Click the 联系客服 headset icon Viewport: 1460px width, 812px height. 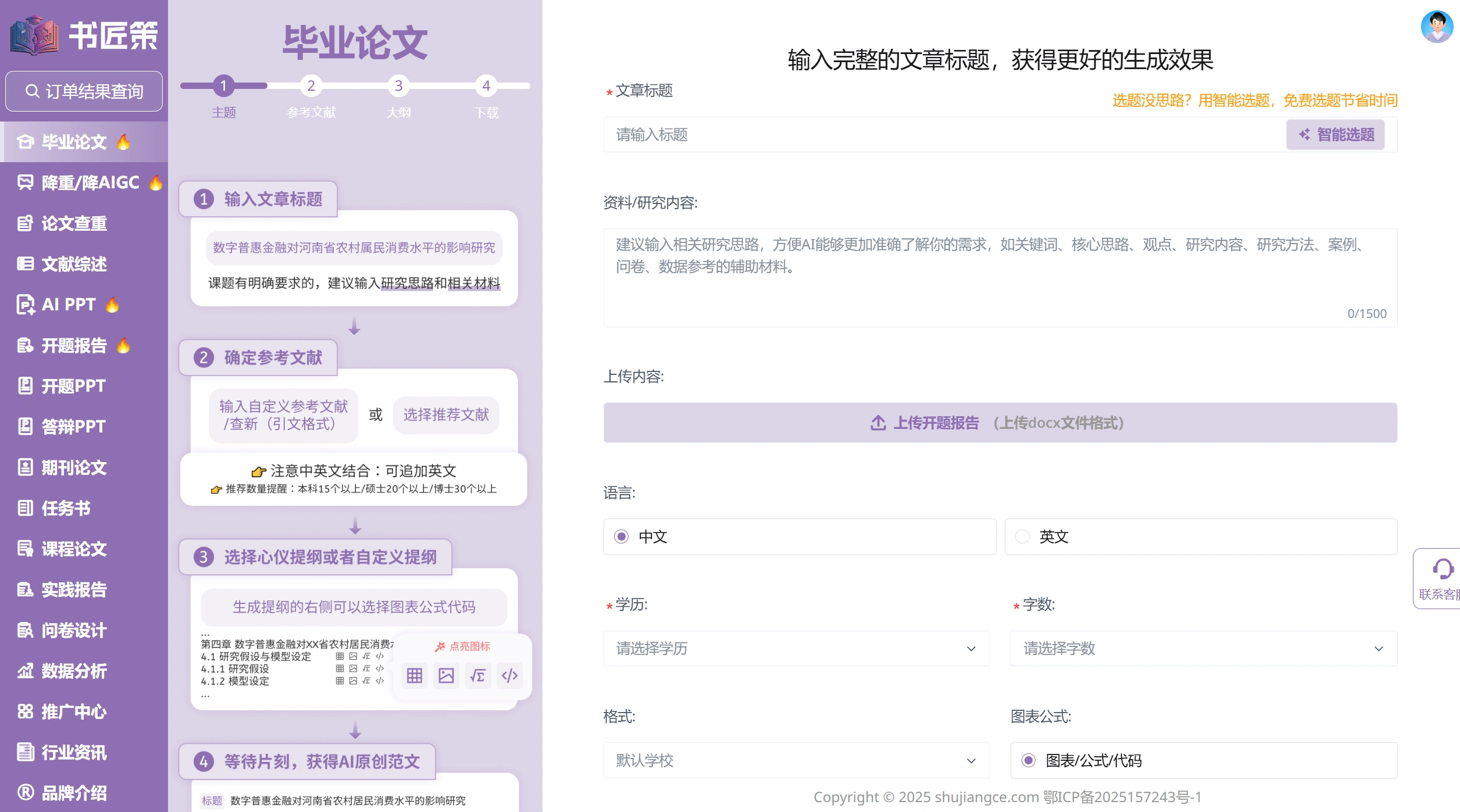click(x=1444, y=570)
